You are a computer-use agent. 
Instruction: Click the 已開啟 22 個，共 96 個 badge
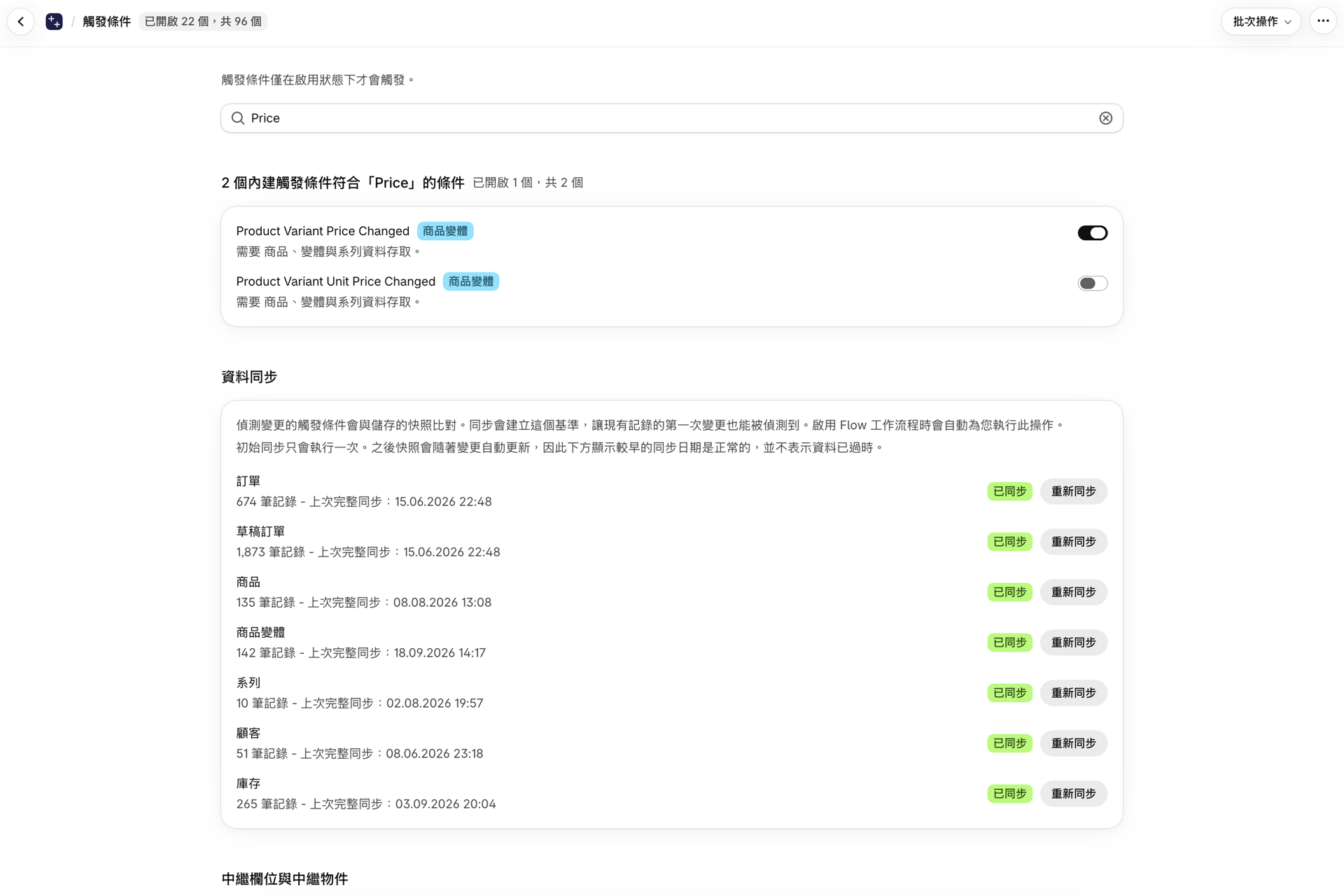[203, 22]
